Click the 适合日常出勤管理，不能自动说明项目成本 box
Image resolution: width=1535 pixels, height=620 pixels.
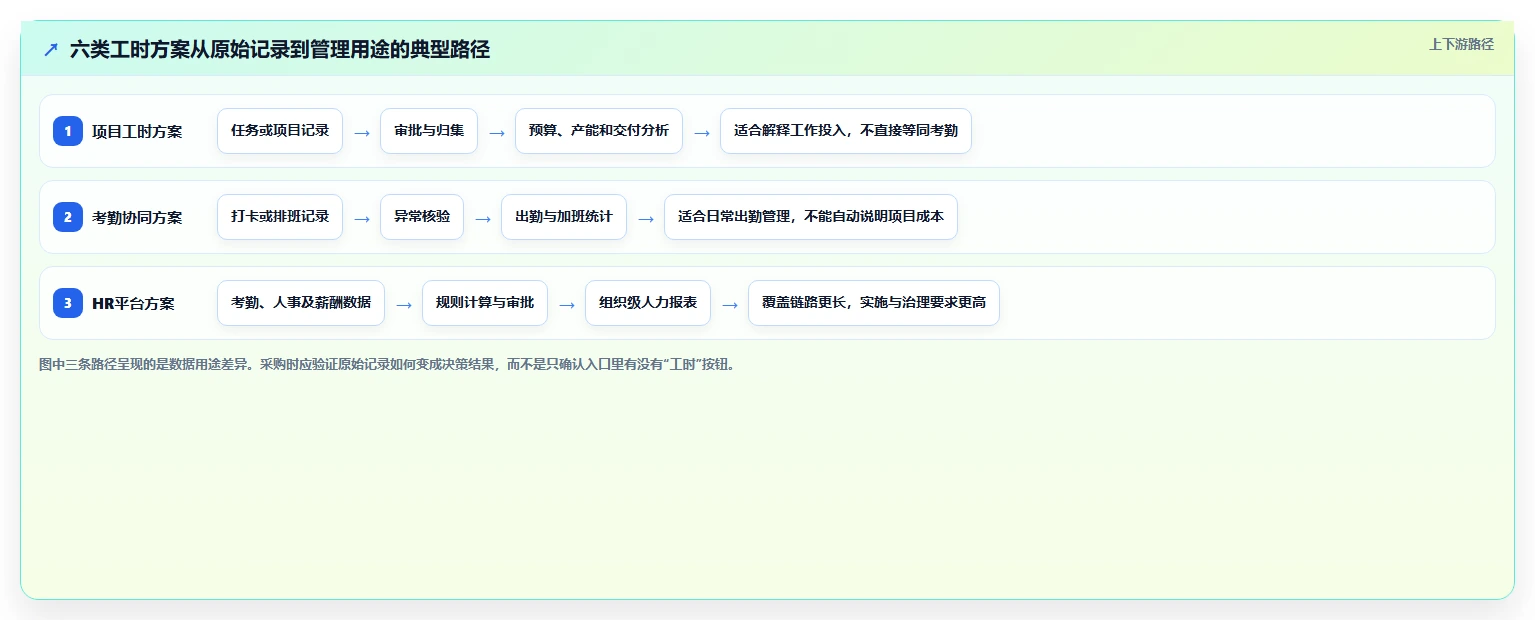(x=811, y=217)
